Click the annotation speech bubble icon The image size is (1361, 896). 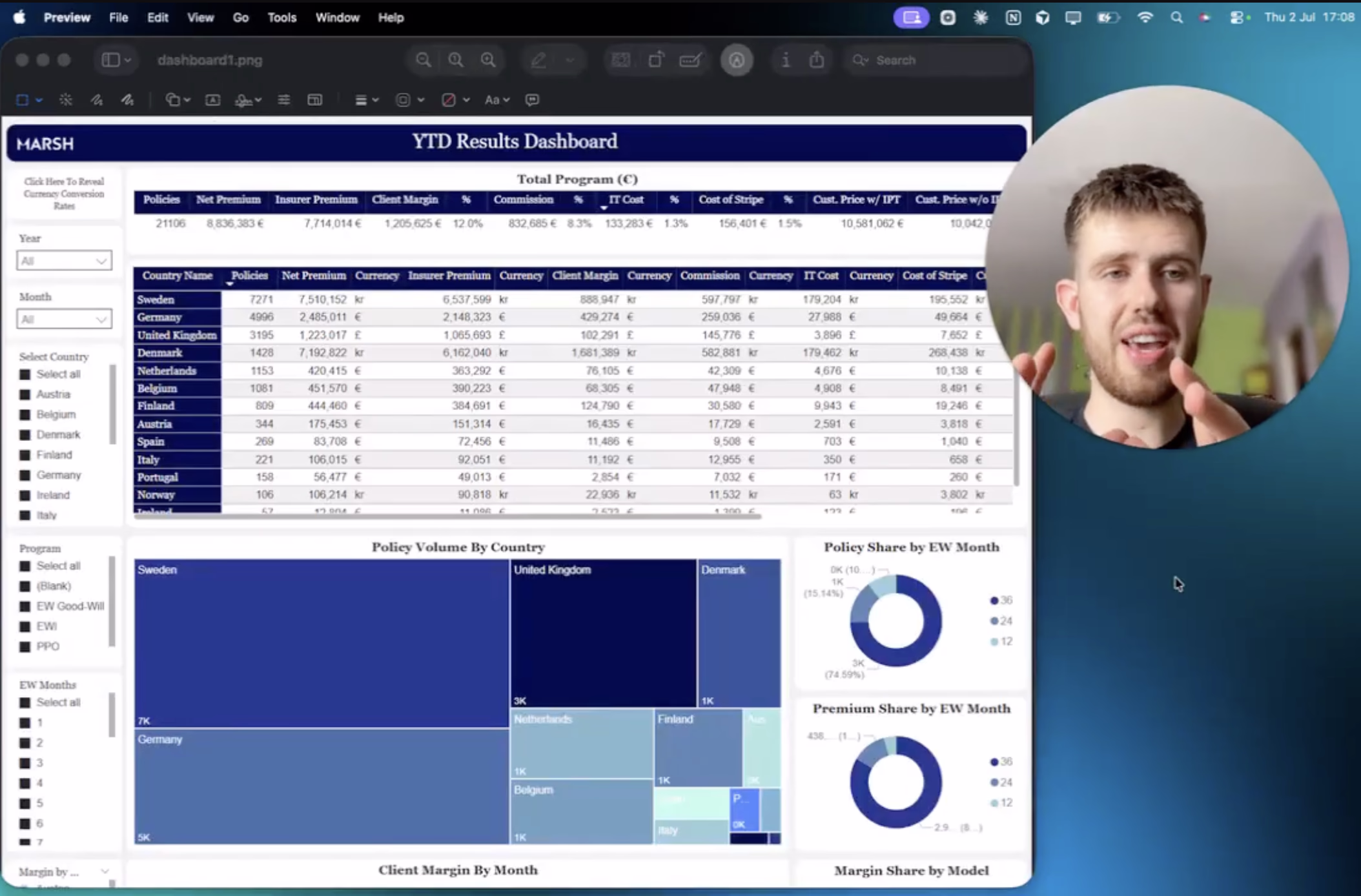[532, 99]
